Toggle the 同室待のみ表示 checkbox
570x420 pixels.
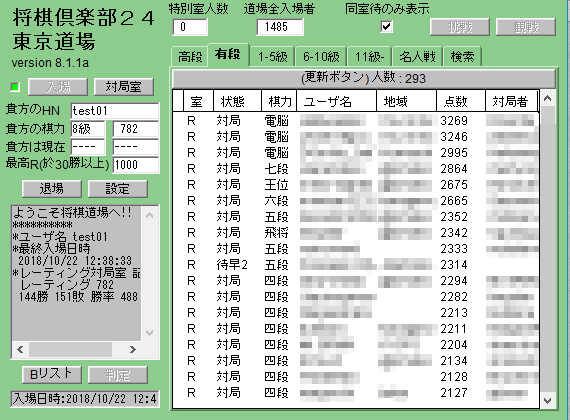click(386, 27)
